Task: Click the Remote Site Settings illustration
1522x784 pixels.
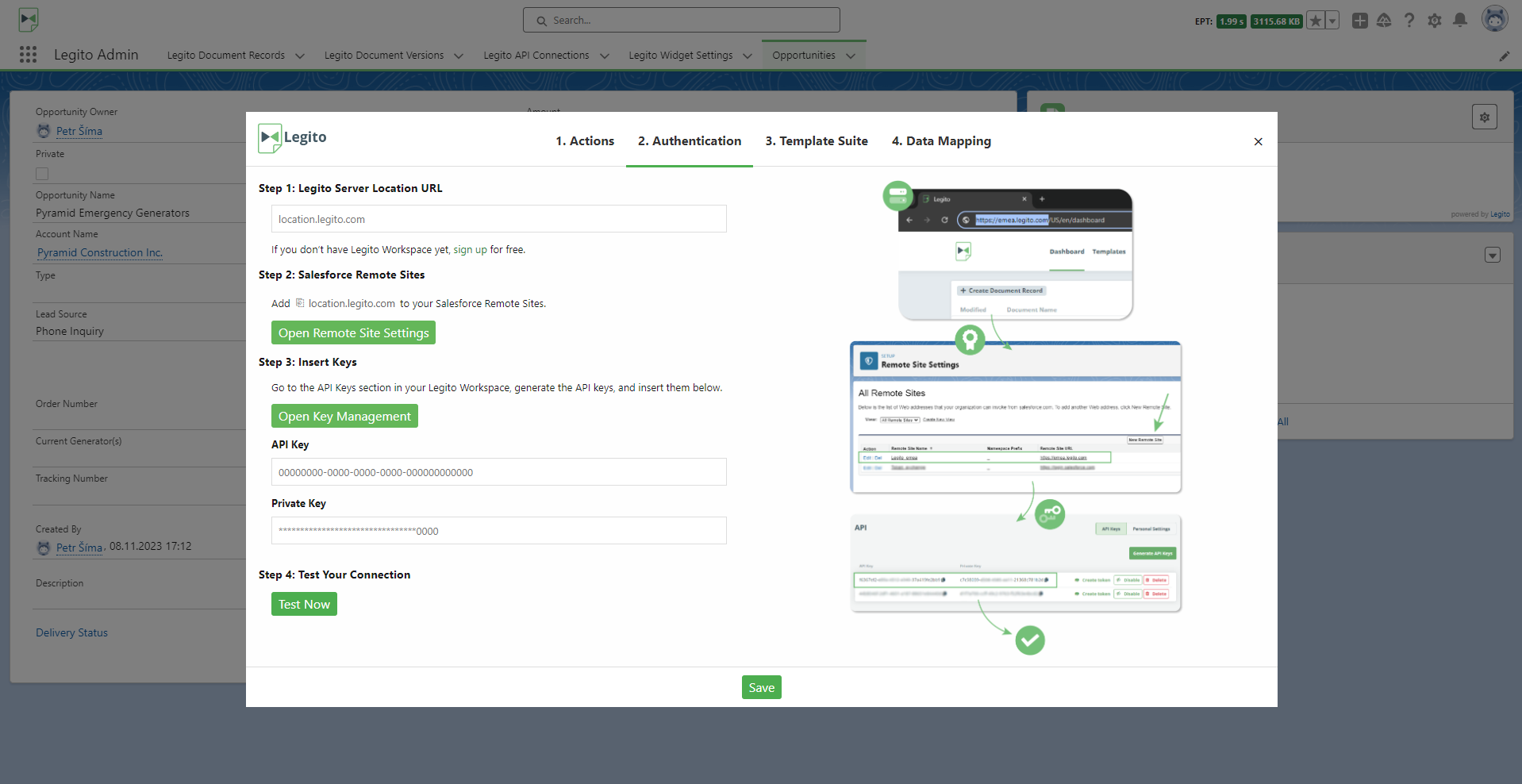Action: coord(1016,417)
